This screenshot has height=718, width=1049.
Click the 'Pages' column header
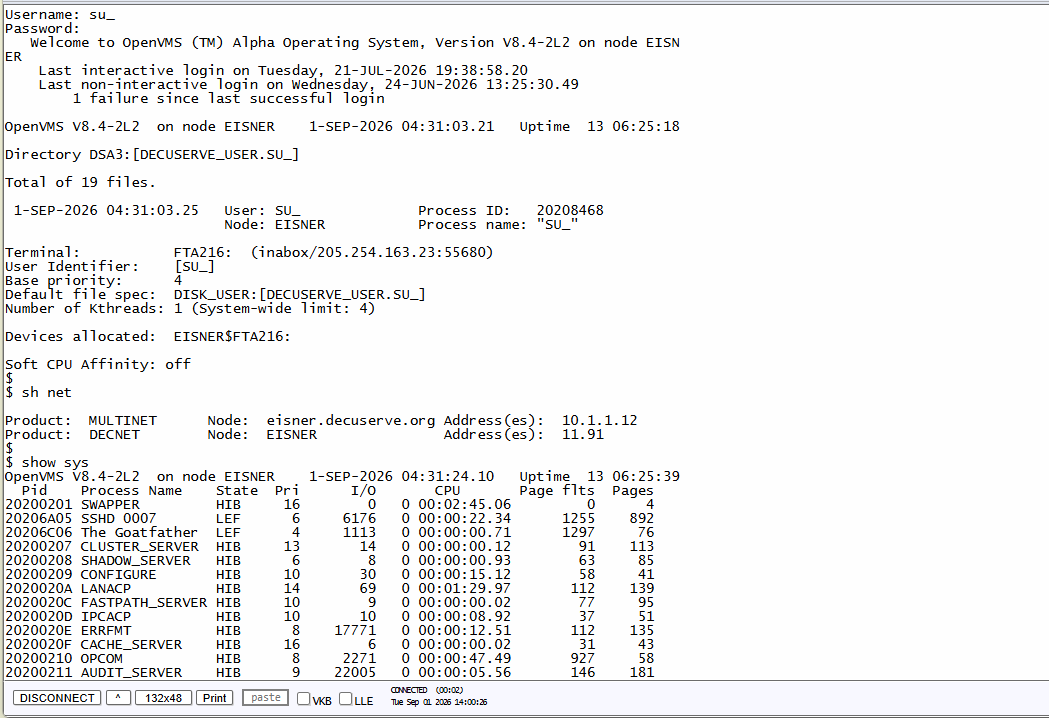tap(633, 490)
